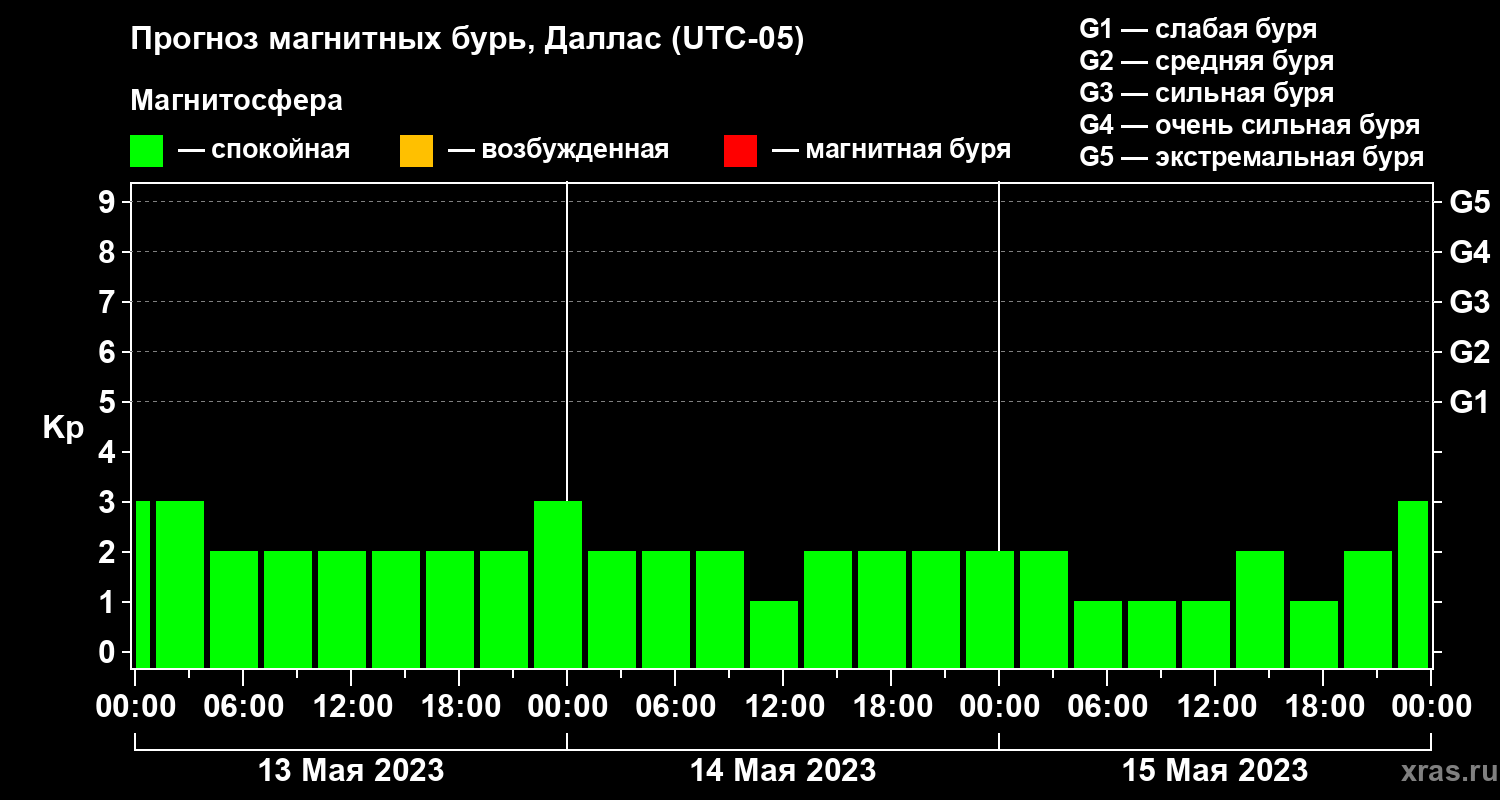
Task: Click the green 'спокойная' legend swatch
Action: point(146,151)
